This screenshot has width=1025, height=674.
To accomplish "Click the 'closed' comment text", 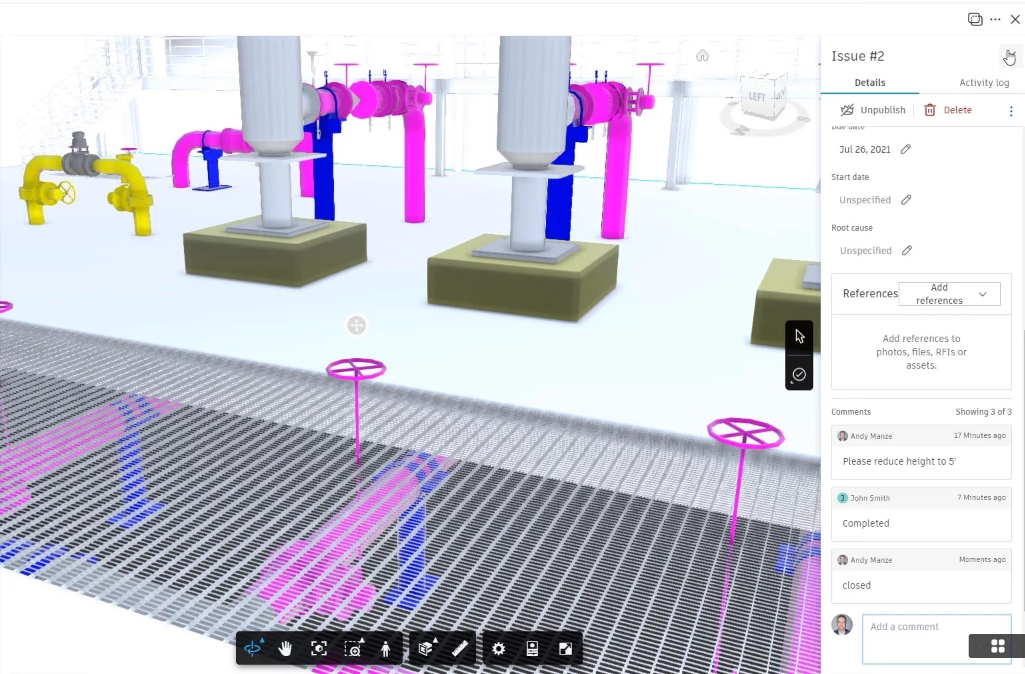I will pos(856,586).
